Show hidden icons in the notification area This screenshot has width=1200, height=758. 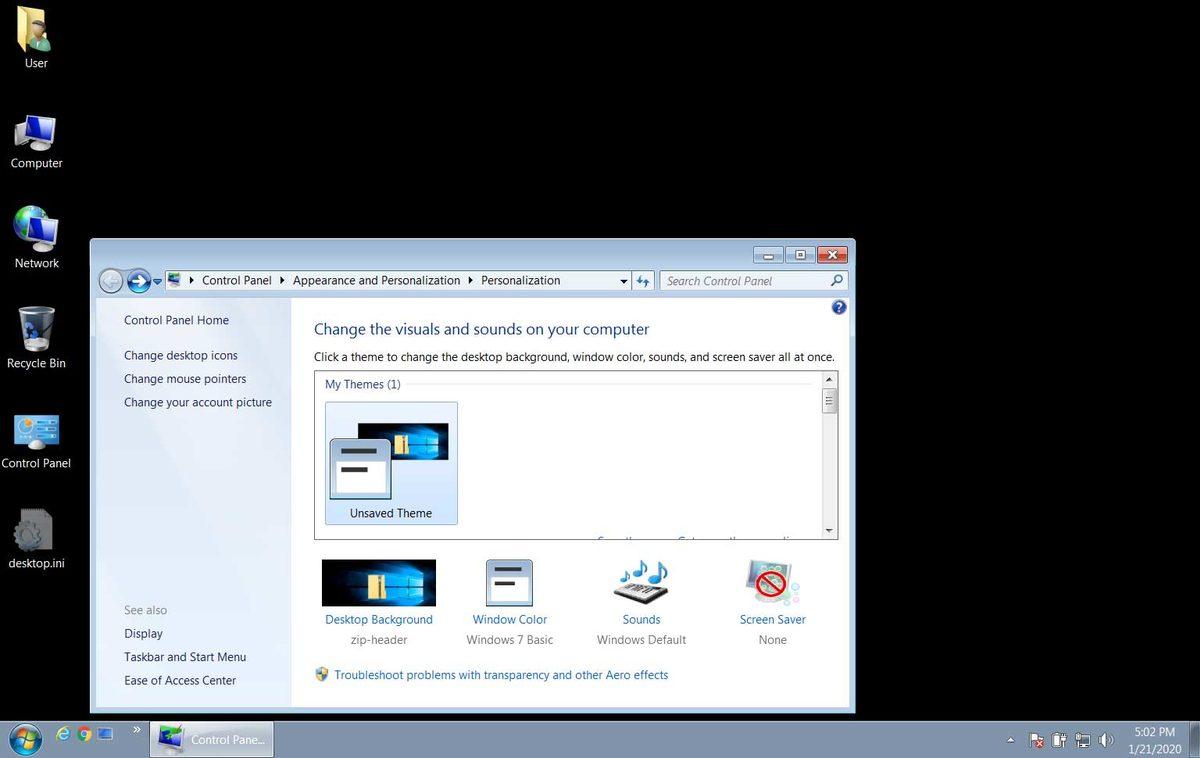click(1011, 740)
